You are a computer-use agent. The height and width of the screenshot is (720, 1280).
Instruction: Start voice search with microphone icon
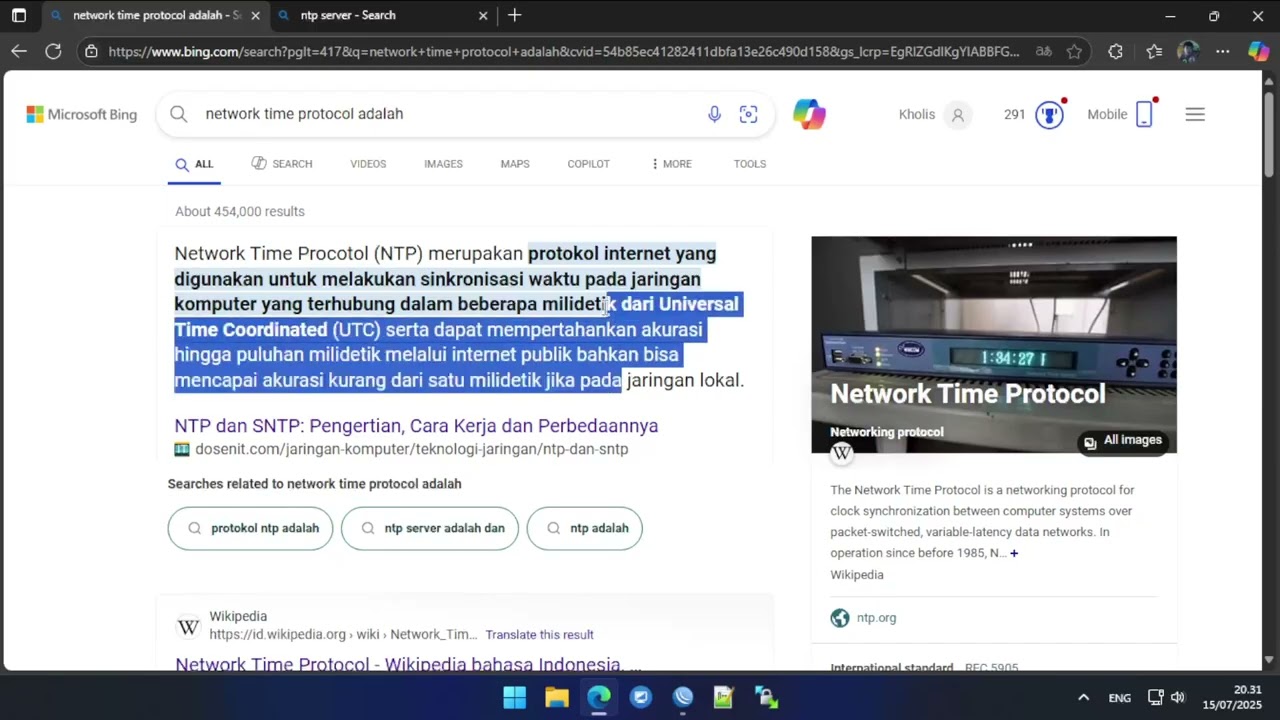[x=714, y=114]
